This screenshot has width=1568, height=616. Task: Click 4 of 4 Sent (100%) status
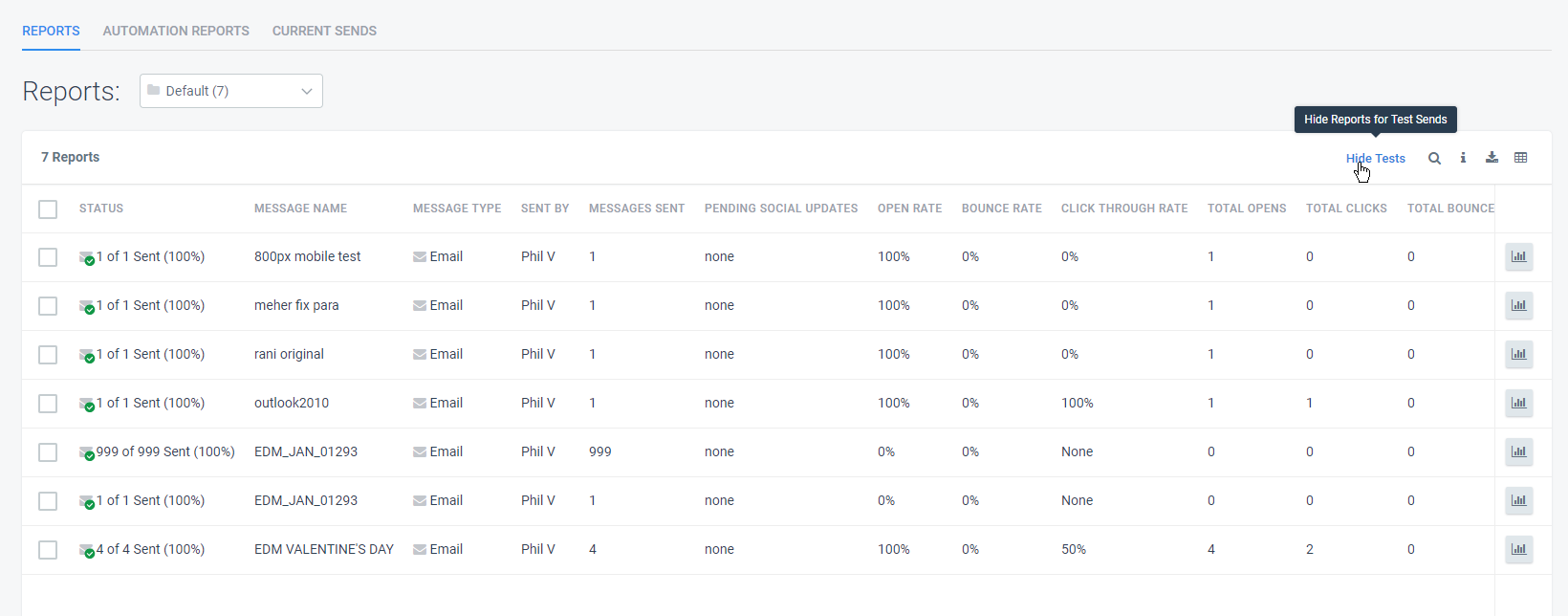(x=150, y=549)
